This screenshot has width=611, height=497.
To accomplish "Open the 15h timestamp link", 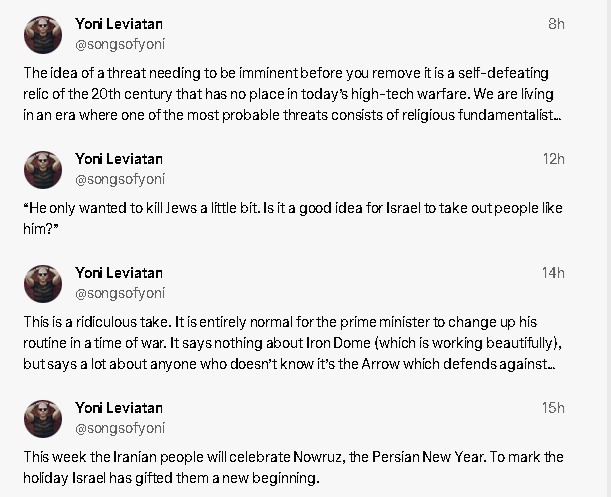I will (x=553, y=408).
